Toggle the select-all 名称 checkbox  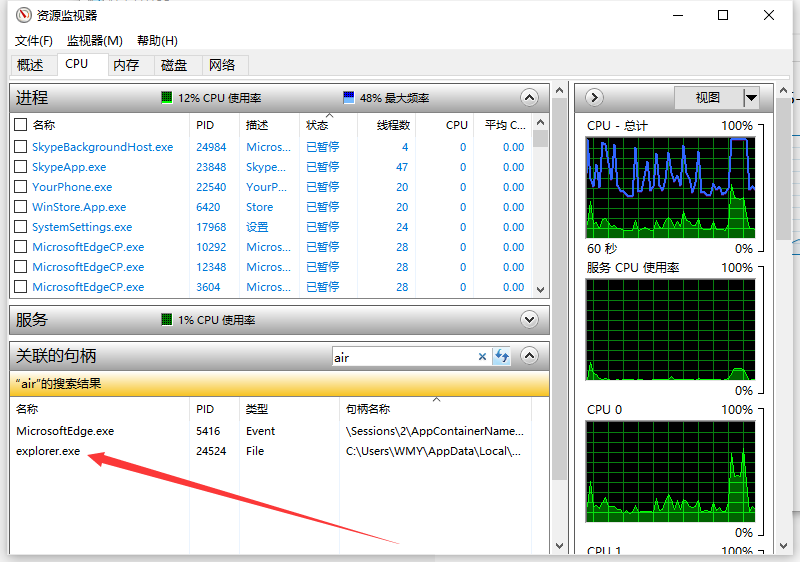pos(20,125)
